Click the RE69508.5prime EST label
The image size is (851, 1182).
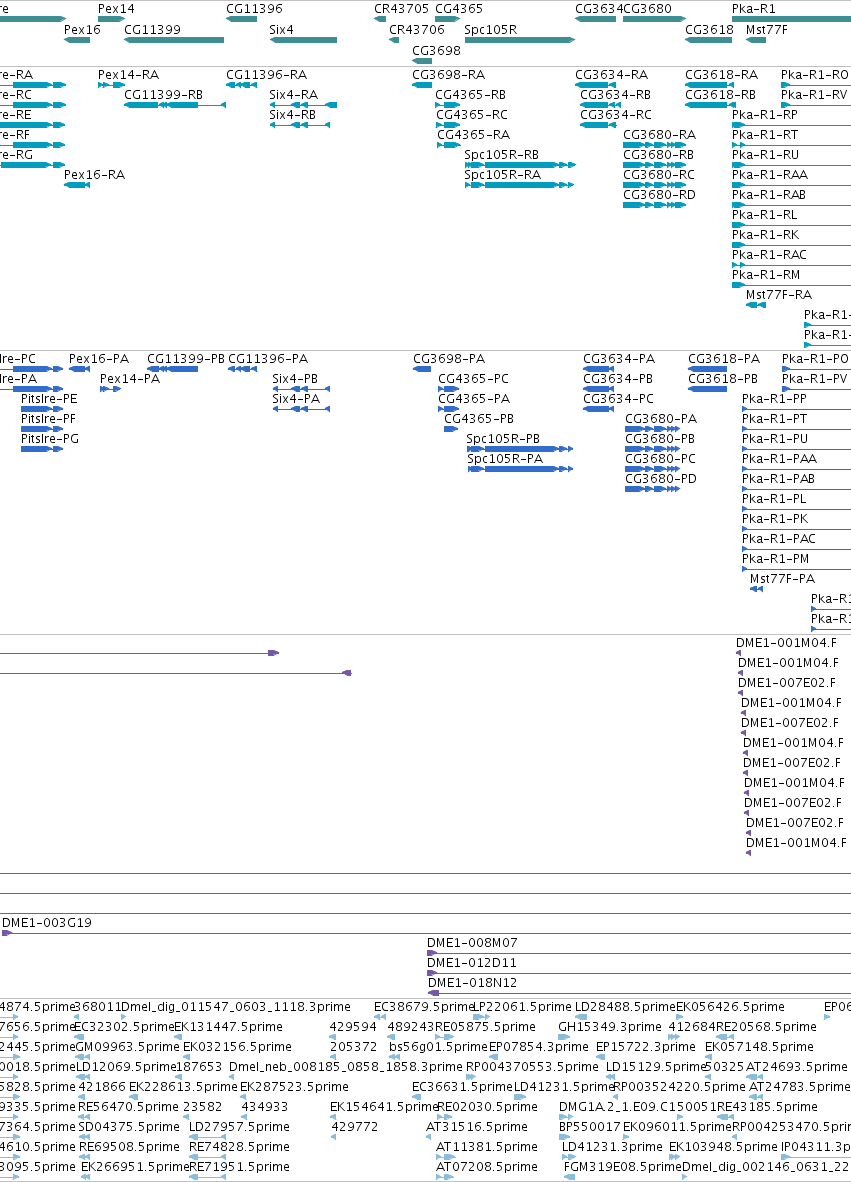point(130,1147)
